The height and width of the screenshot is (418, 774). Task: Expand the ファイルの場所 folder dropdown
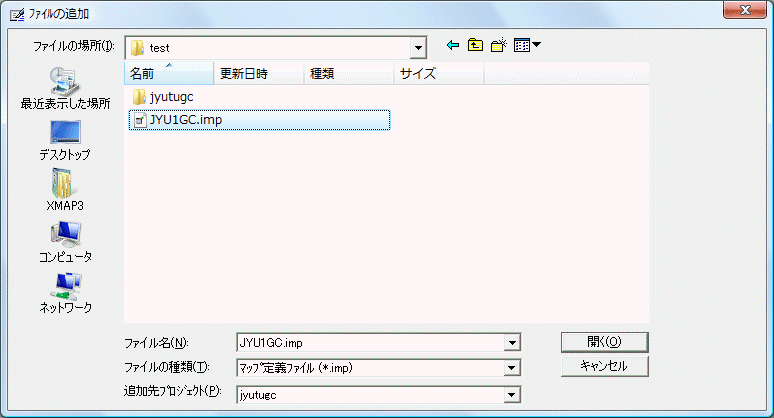418,48
